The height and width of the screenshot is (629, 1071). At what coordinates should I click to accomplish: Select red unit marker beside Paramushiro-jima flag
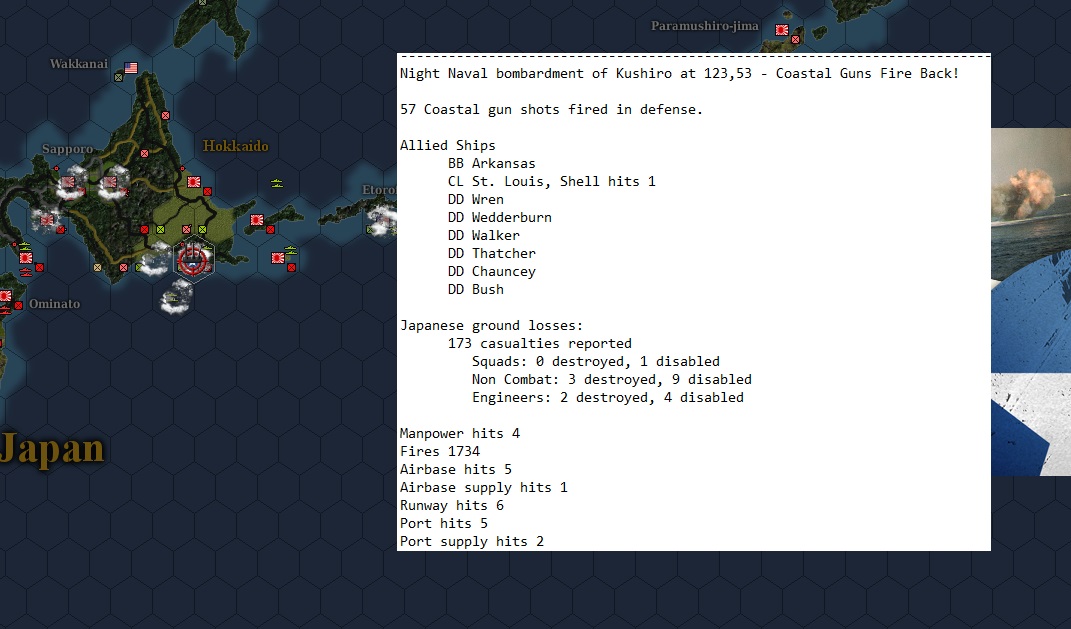coord(795,40)
